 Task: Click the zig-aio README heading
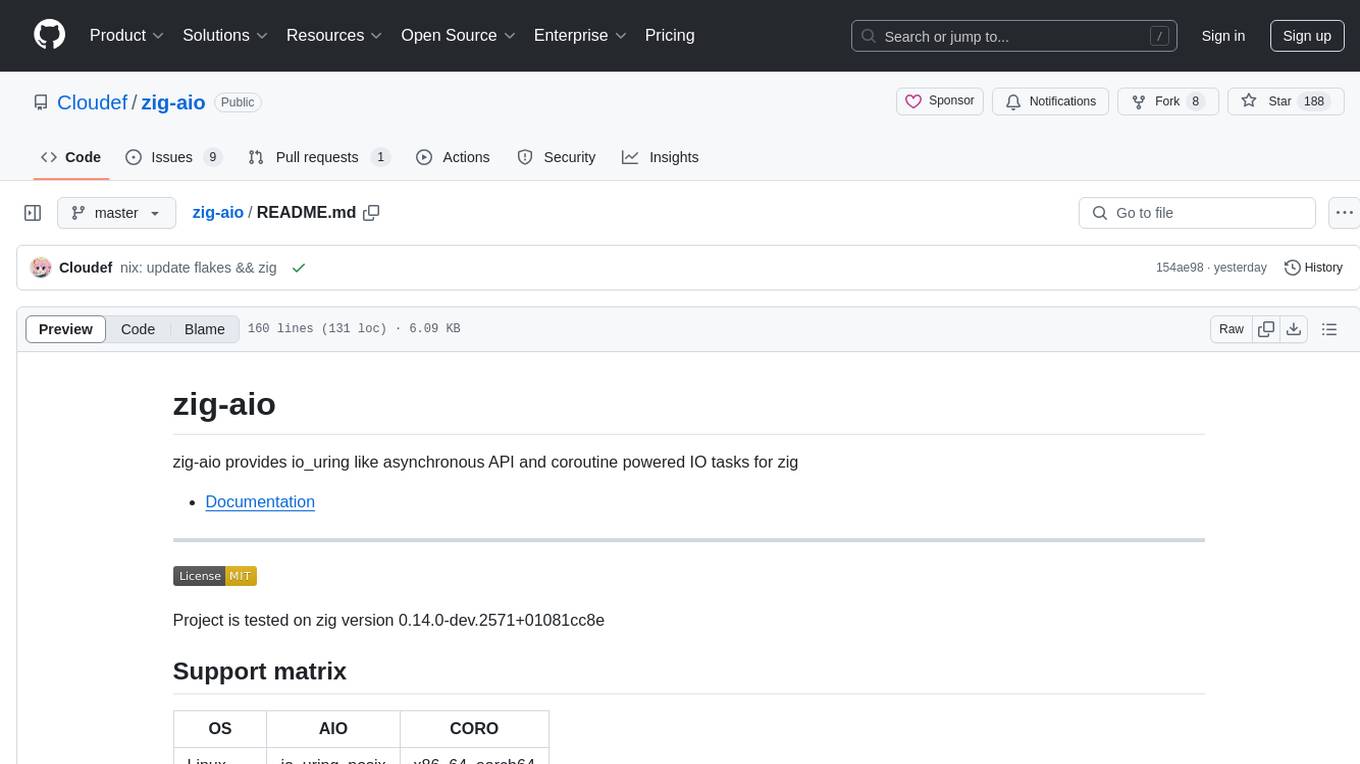pos(224,404)
